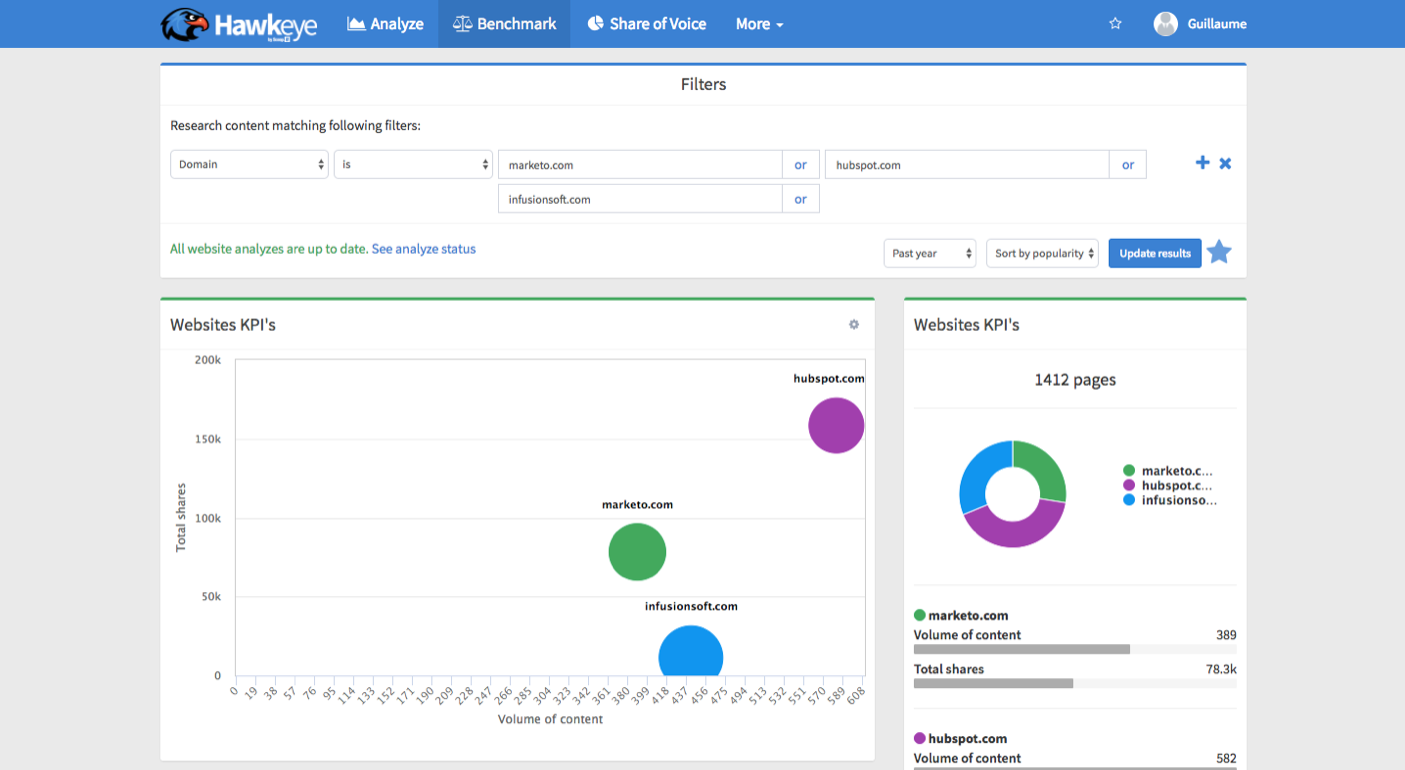This screenshot has height=770, width=1405.
Task: Click the marketo.com filter input field
Action: pyautogui.click(x=640, y=165)
